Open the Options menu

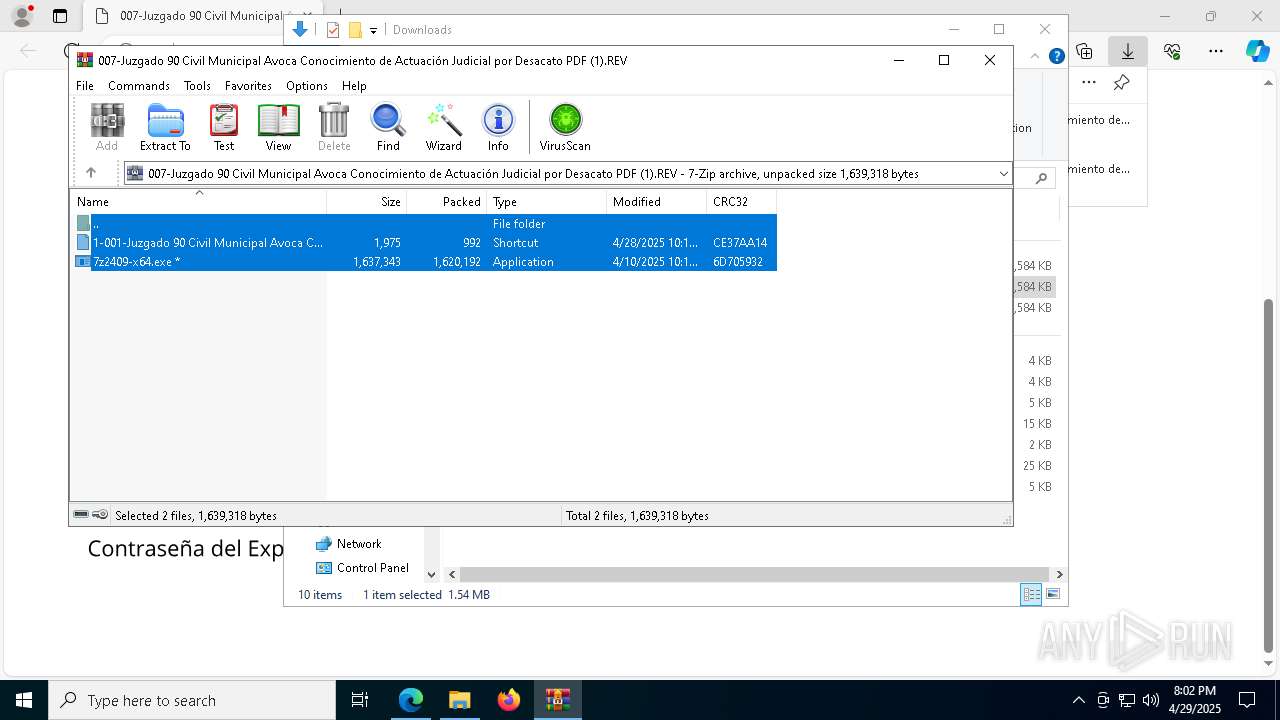(x=307, y=86)
